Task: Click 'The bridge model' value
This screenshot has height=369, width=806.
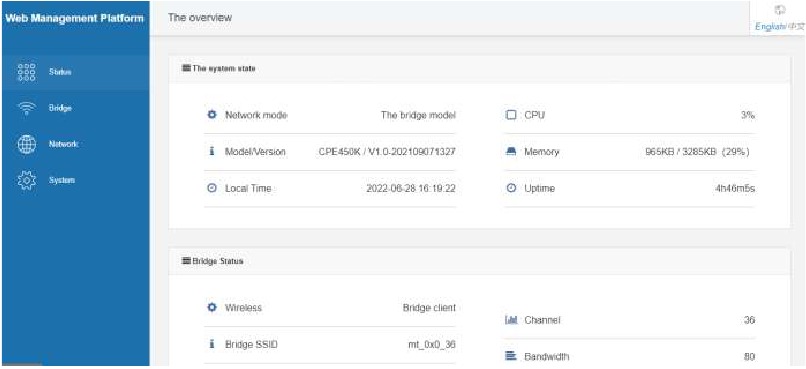Action: click(418, 115)
